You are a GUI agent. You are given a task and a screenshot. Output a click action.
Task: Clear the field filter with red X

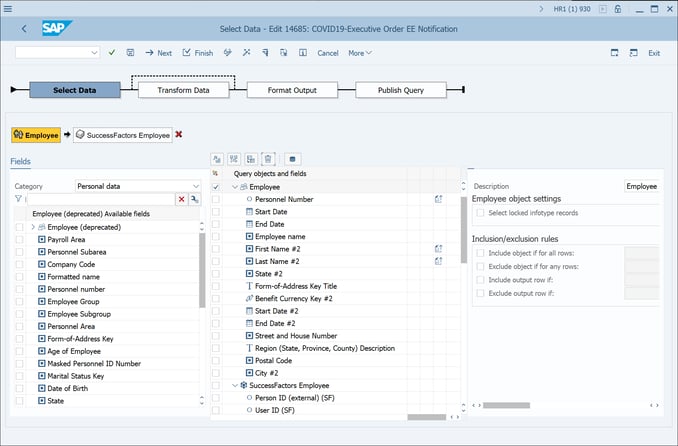(x=182, y=199)
